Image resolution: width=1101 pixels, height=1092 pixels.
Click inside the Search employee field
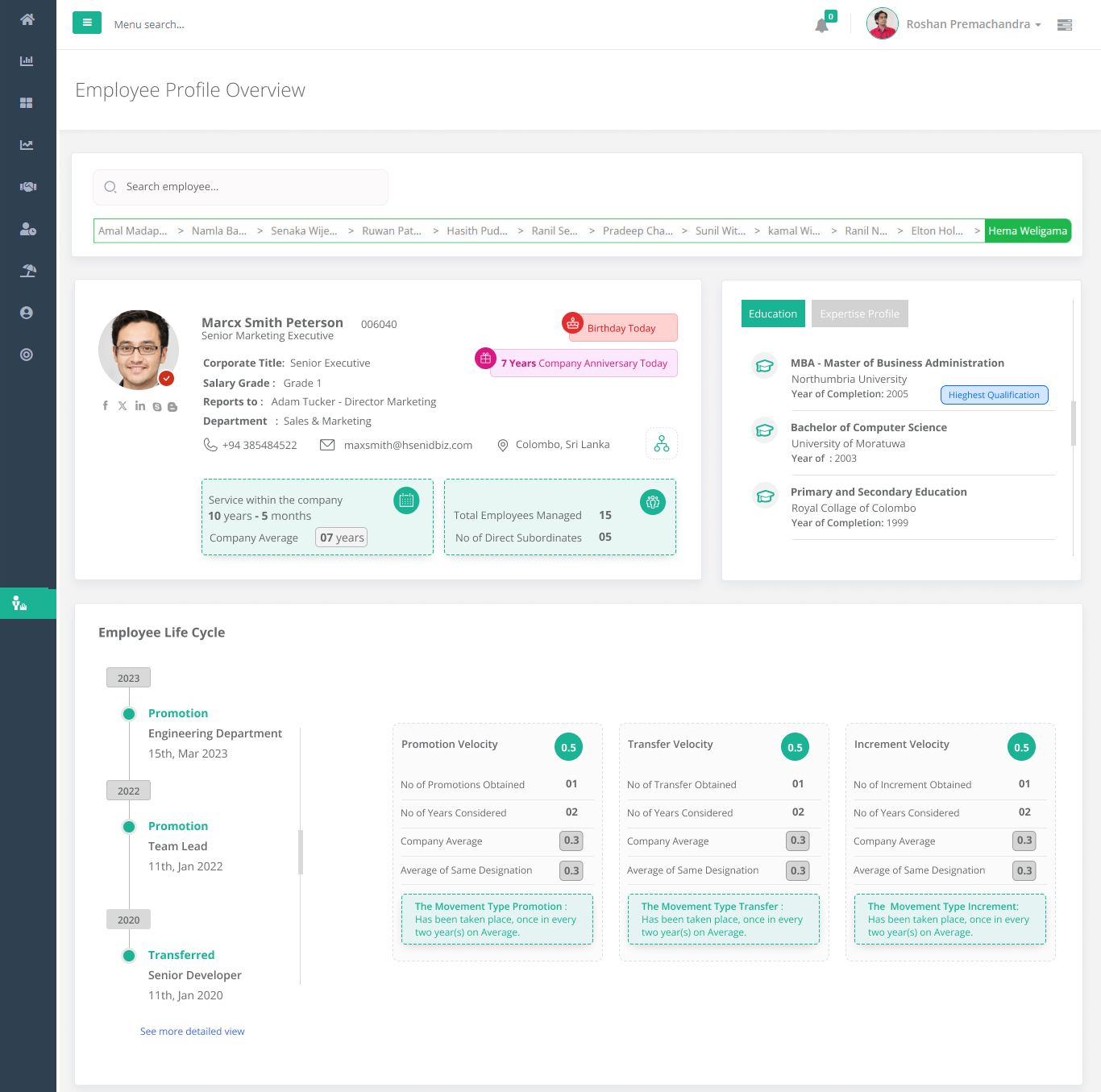click(240, 187)
